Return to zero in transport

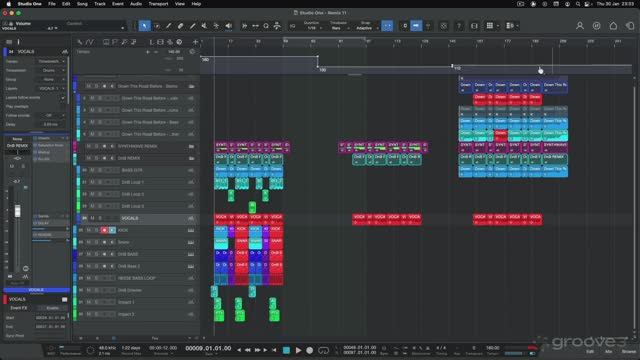(x=274, y=350)
